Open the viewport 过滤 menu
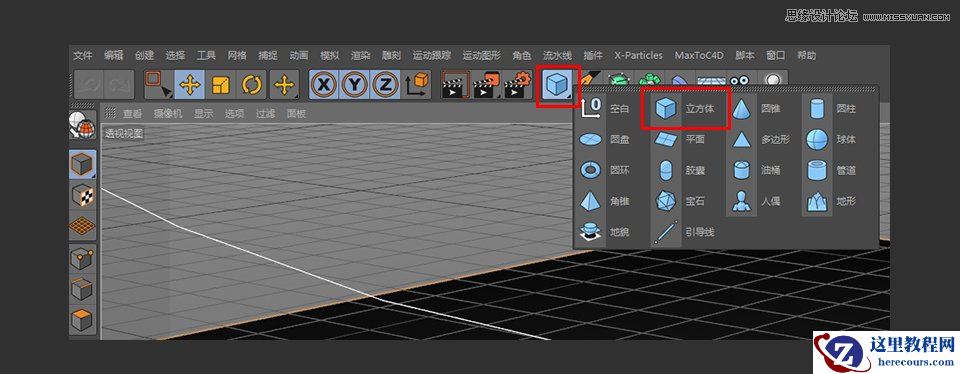The width and height of the screenshot is (960, 374). click(265, 113)
